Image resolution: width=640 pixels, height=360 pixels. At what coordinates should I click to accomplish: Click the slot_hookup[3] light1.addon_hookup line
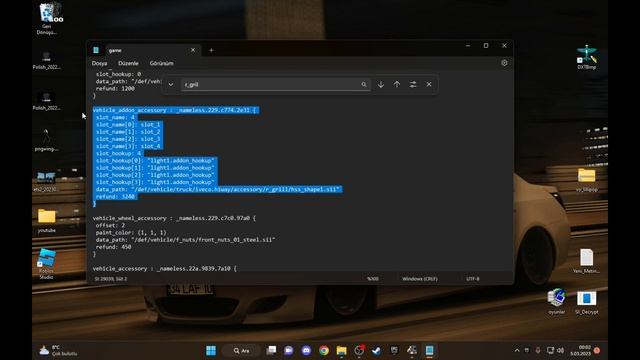pos(155,182)
